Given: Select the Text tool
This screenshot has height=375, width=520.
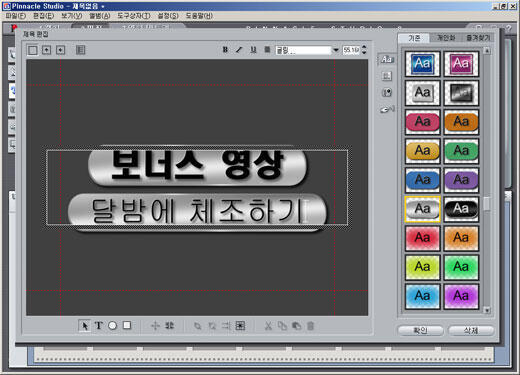Looking at the screenshot, I should click(99, 326).
